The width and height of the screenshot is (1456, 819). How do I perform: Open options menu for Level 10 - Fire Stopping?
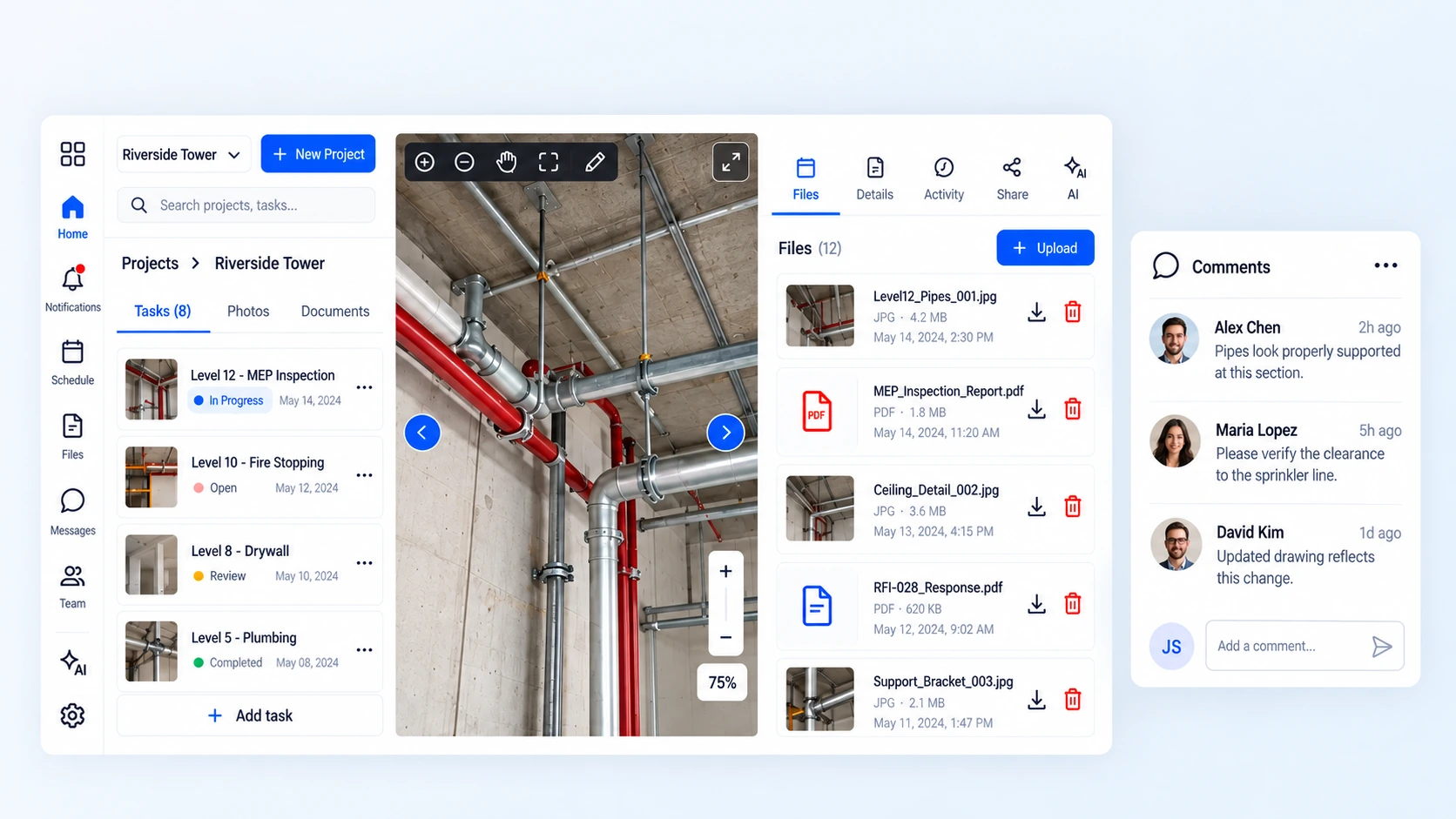(x=364, y=476)
